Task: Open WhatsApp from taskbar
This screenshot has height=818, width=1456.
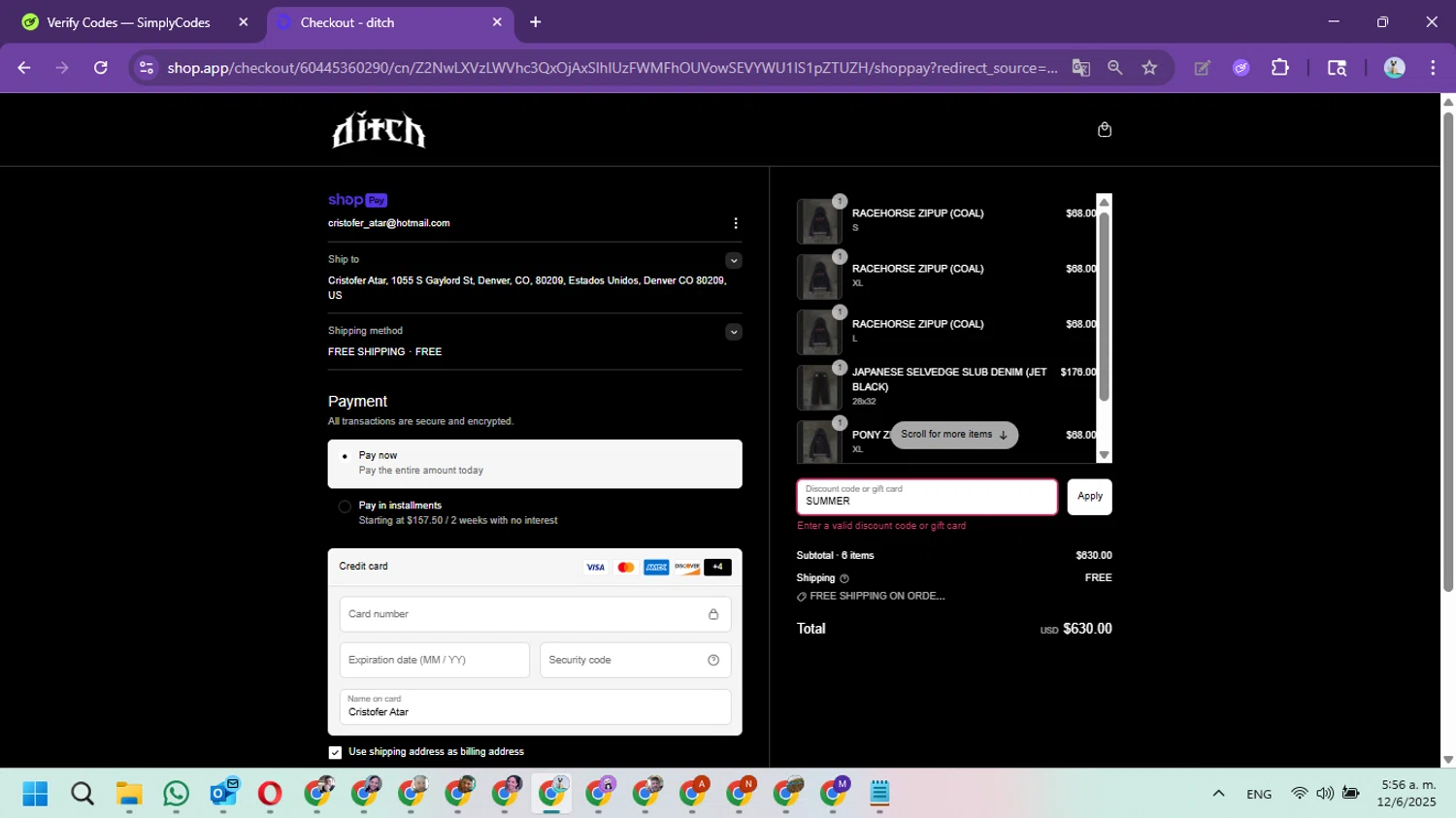Action: [176, 794]
